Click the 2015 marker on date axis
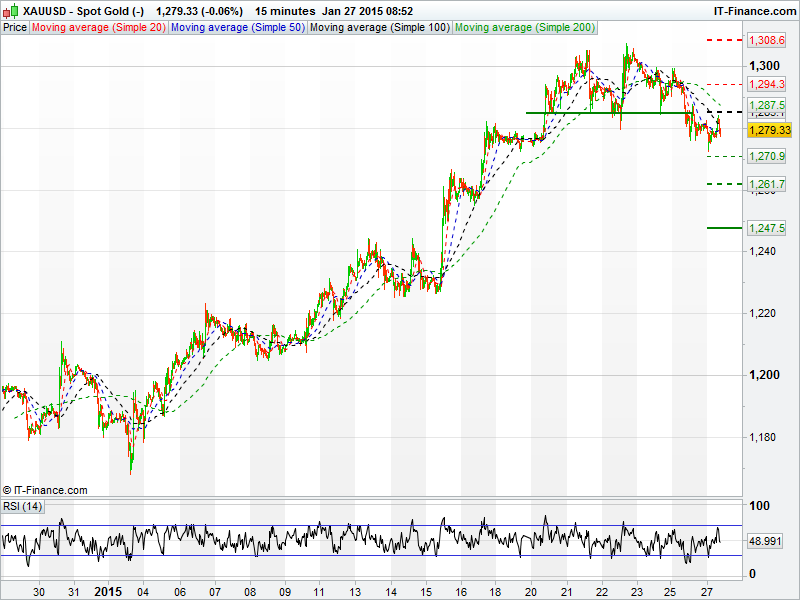 click(107, 591)
